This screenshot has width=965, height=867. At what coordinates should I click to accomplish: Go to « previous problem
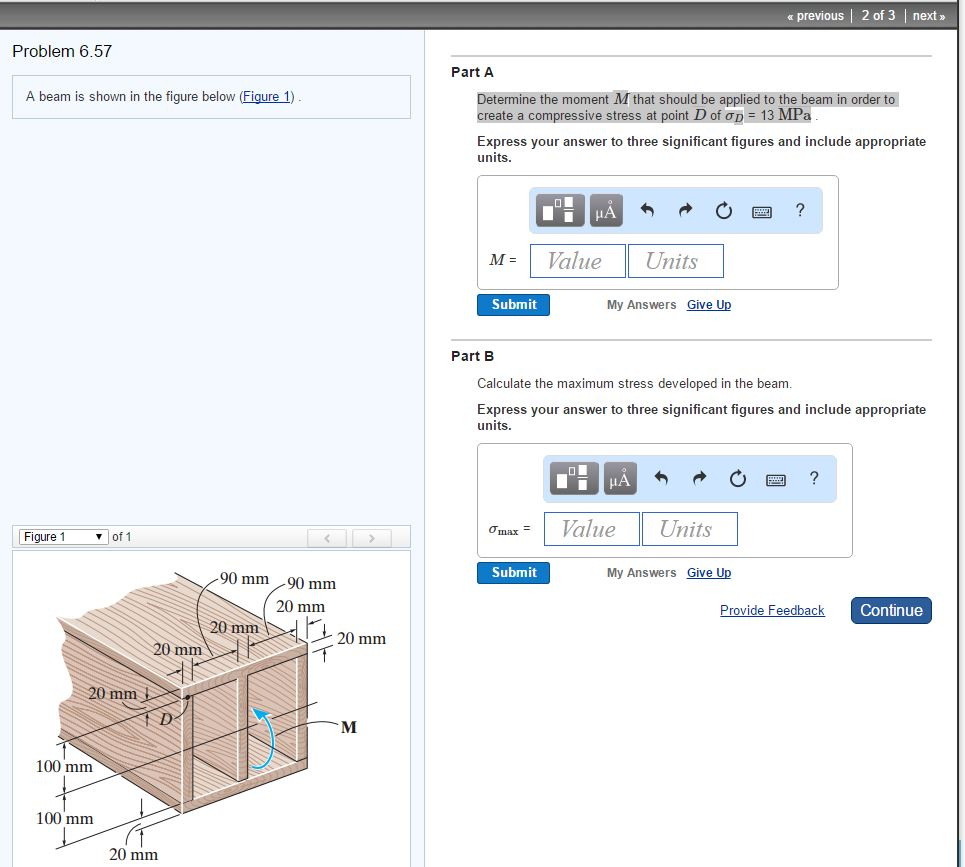coord(815,15)
